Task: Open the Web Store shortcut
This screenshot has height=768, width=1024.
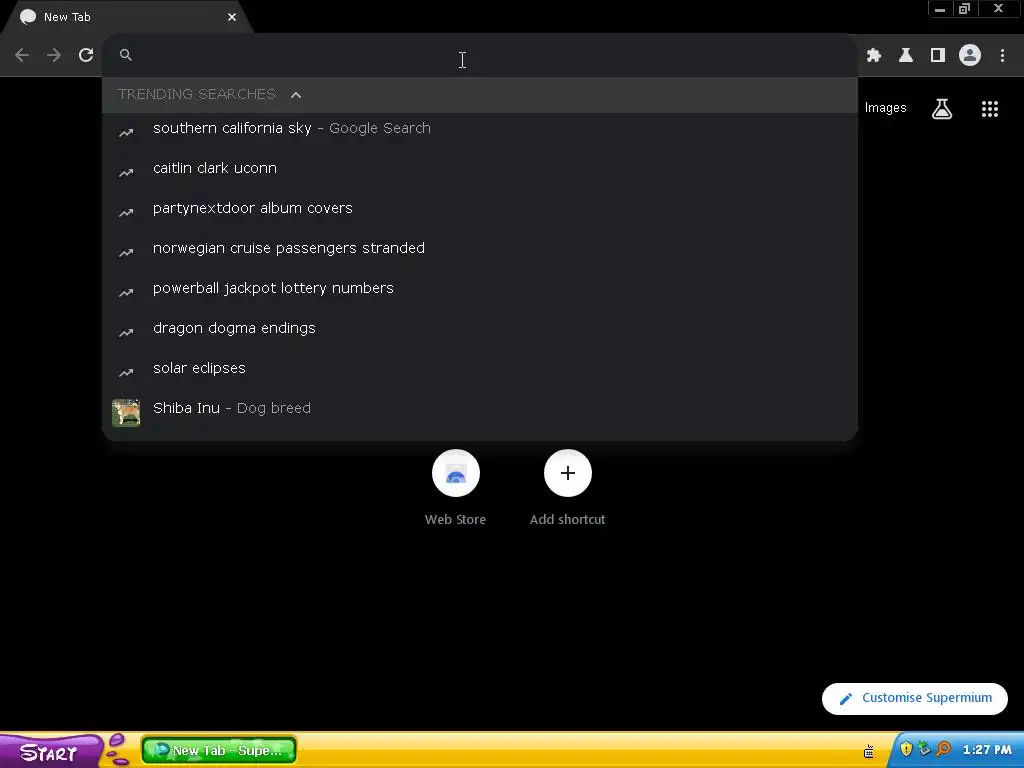Action: click(x=456, y=488)
